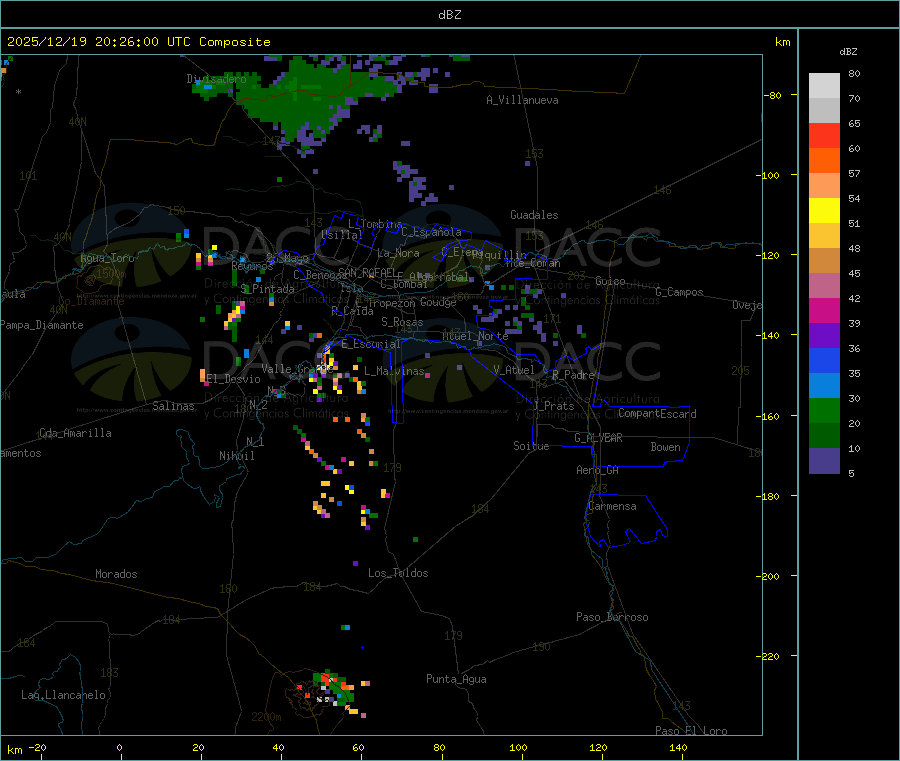The image size is (900, 761).
Task: Select the 'G_Campos' label
Action: click(x=679, y=292)
